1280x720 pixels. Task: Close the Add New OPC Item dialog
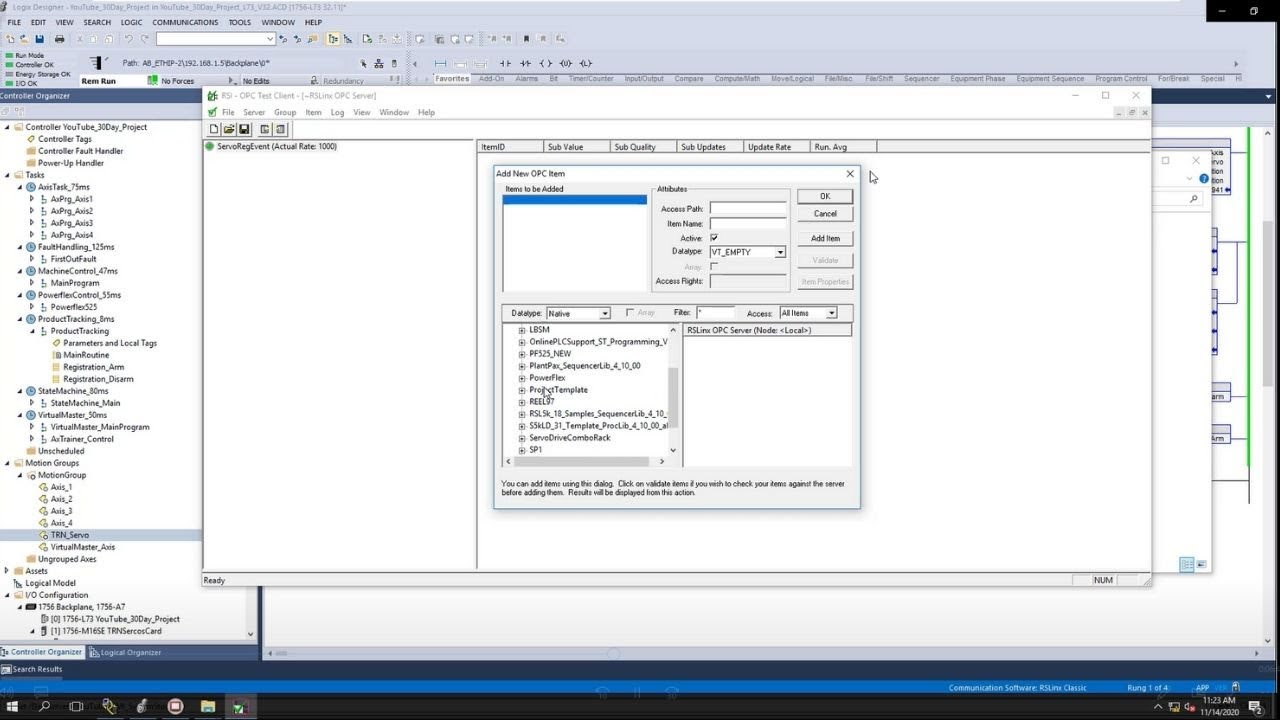(850, 174)
